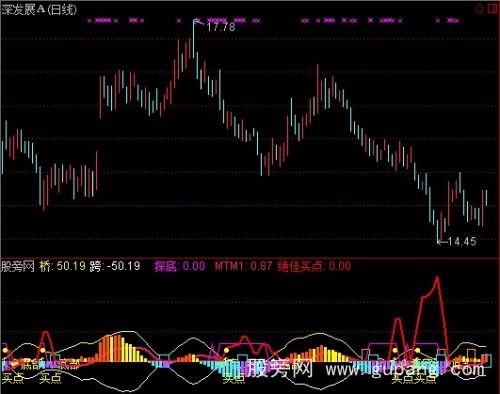Click the 跨: -50.19 indicator value

pyautogui.click(x=115, y=266)
